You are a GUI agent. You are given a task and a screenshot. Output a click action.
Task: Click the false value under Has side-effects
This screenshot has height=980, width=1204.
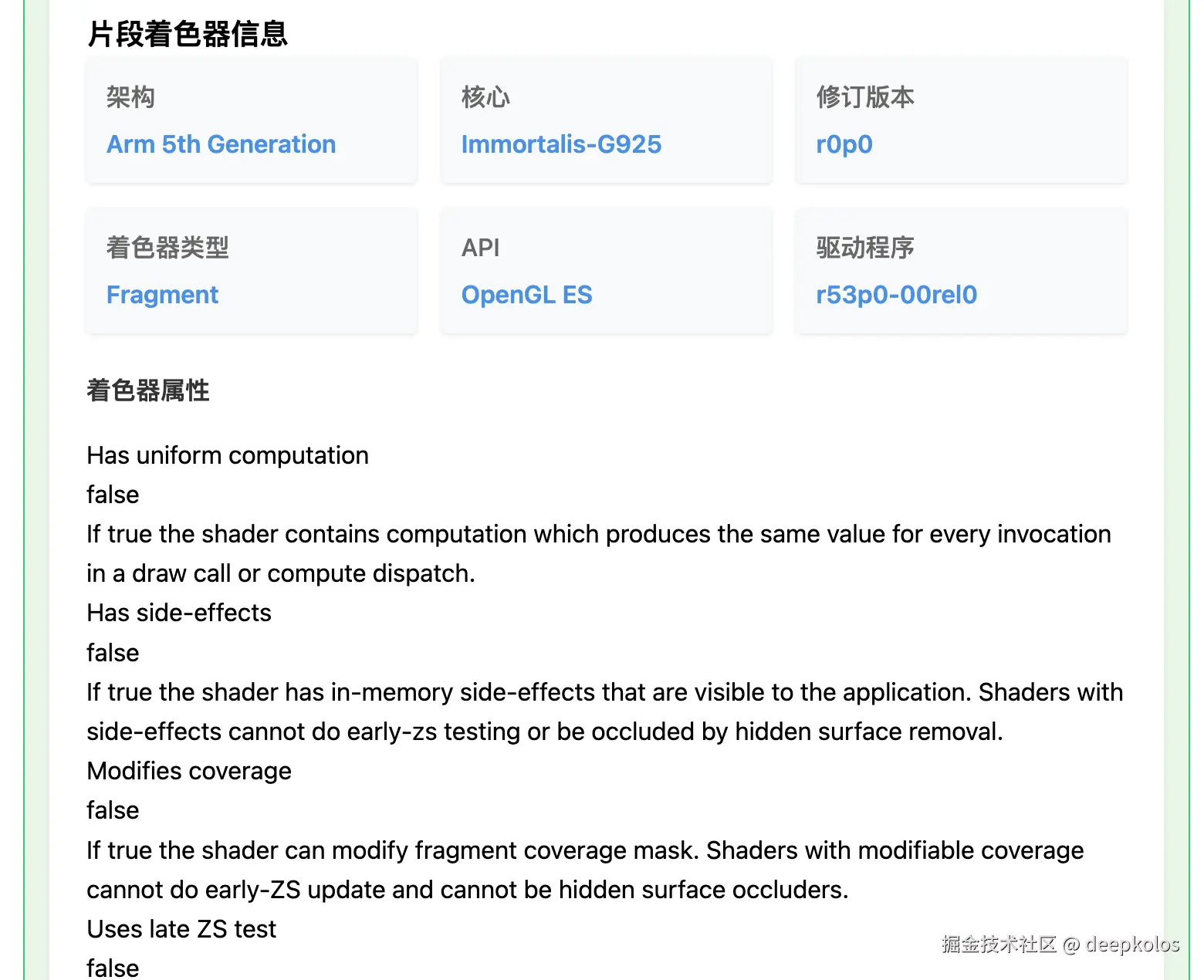click(x=113, y=653)
